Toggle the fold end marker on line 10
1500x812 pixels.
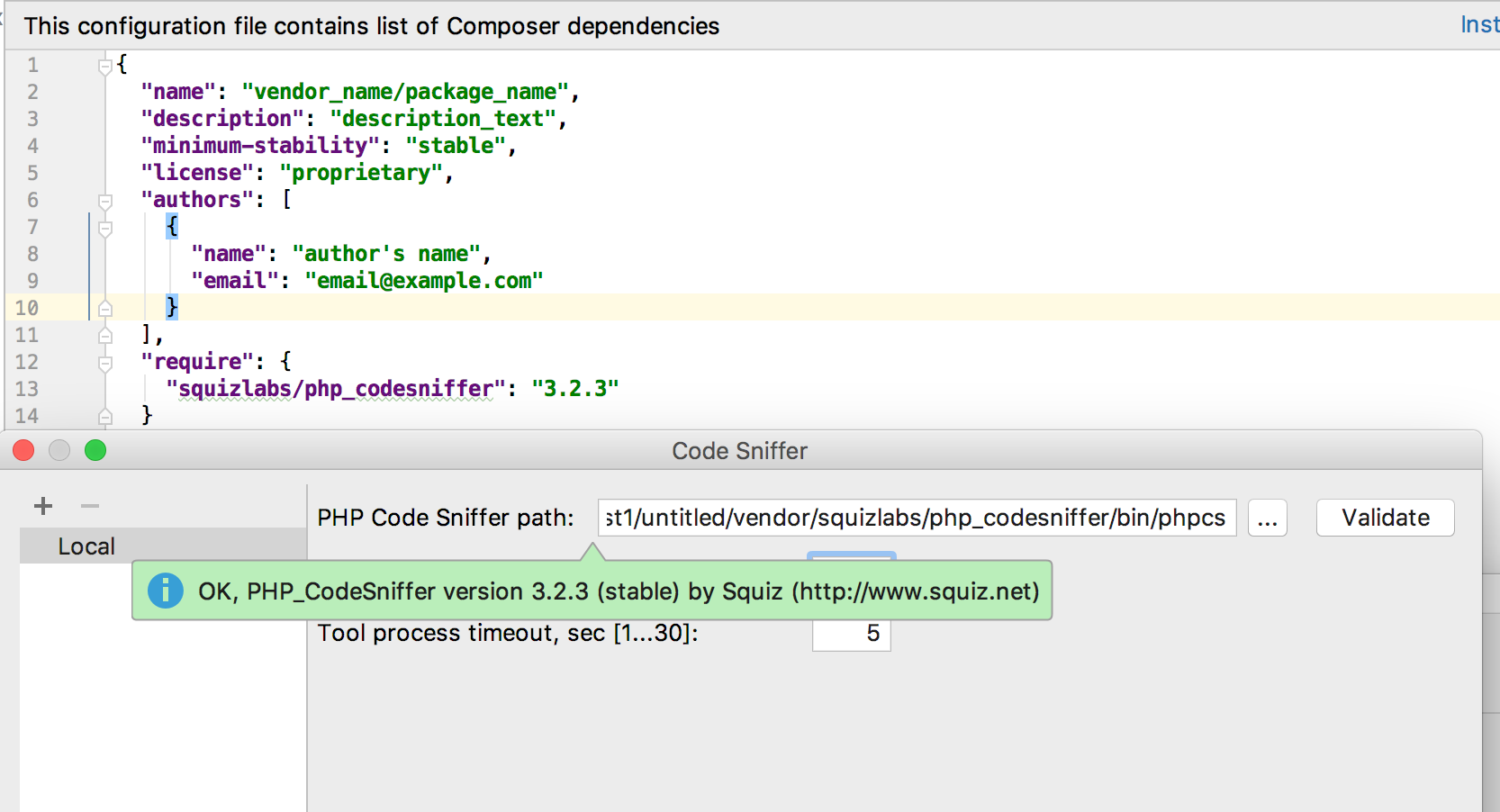[105, 309]
